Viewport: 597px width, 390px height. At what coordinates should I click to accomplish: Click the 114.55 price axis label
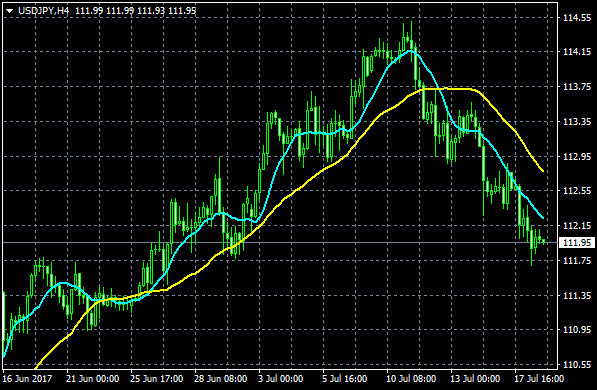click(x=577, y=18)
